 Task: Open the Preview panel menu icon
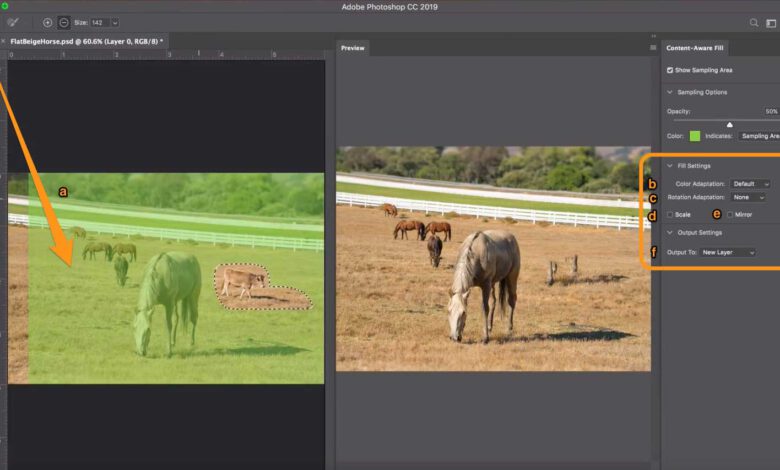pos(653,47)
